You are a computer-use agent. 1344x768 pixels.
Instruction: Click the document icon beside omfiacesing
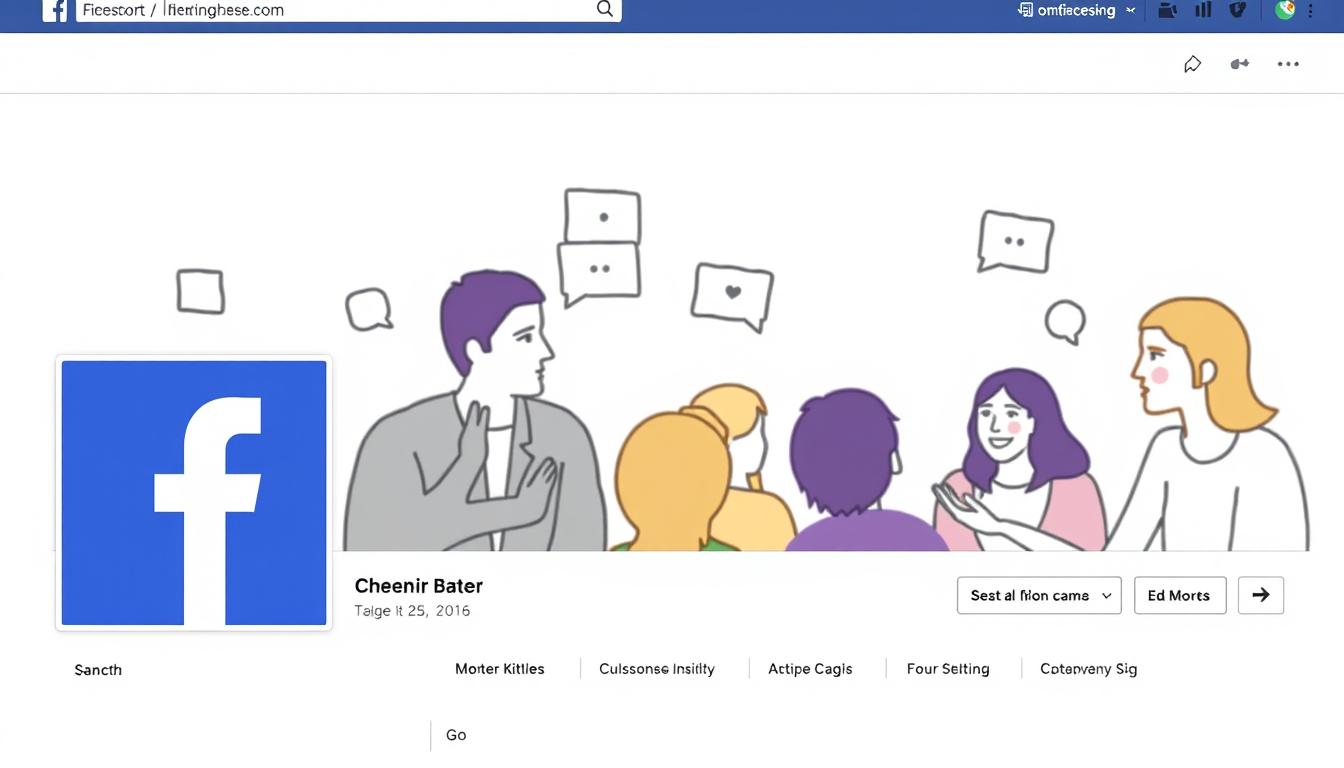pos(1025,10)
